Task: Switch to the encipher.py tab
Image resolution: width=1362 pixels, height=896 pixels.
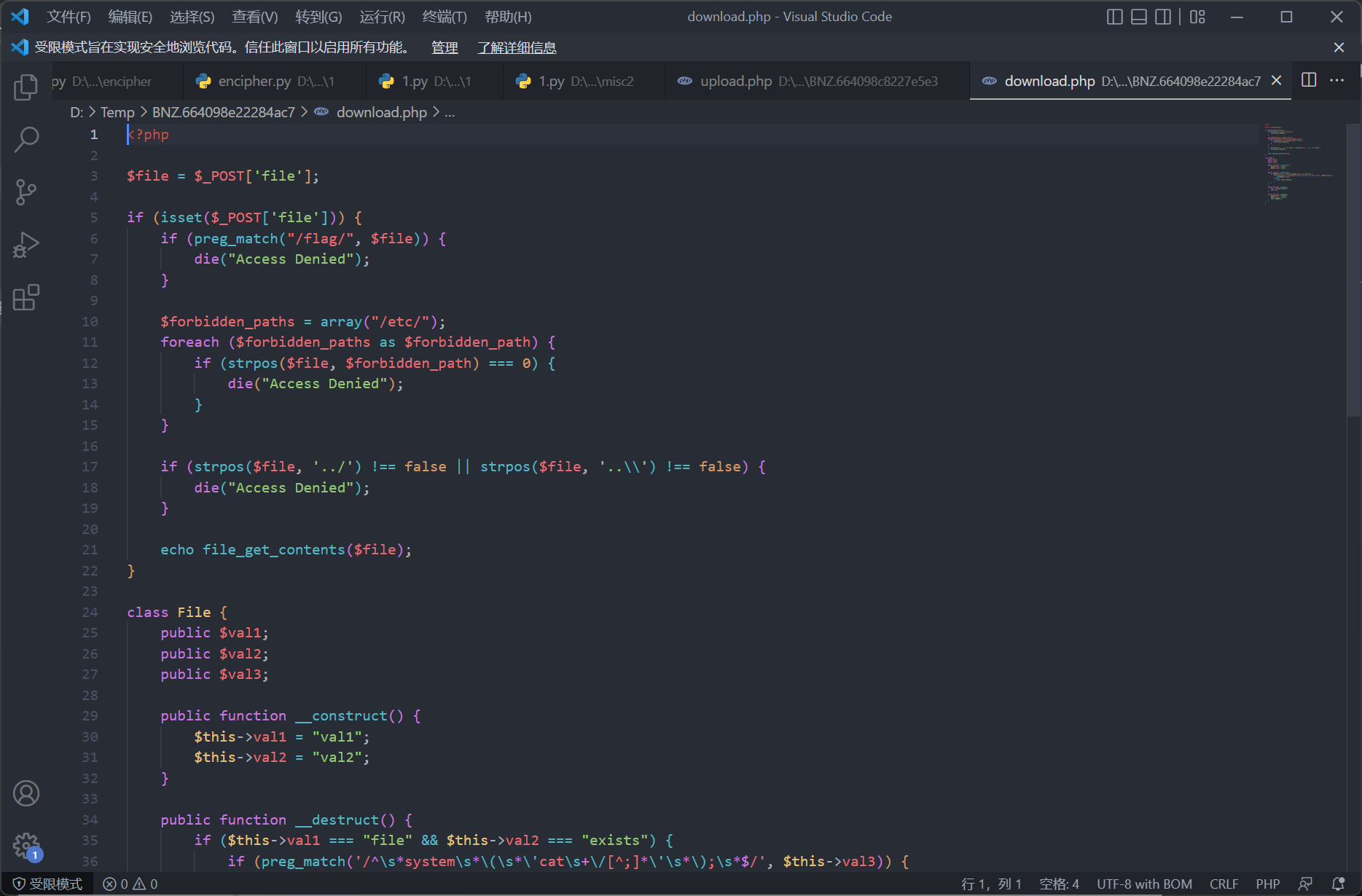Action: pyautogui.click(x=274, y=81)
